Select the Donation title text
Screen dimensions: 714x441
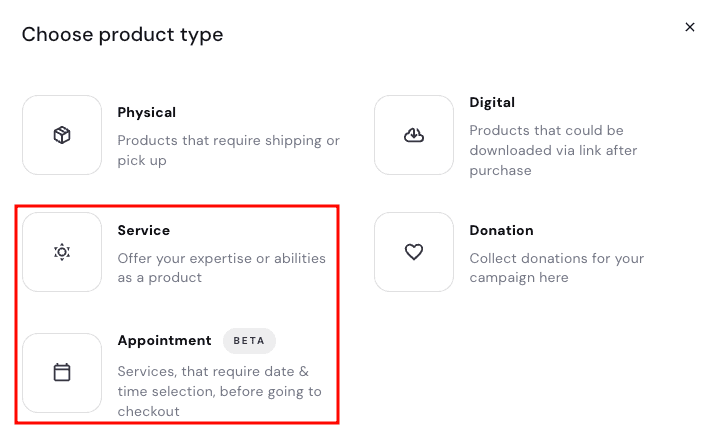coord(501,230)
